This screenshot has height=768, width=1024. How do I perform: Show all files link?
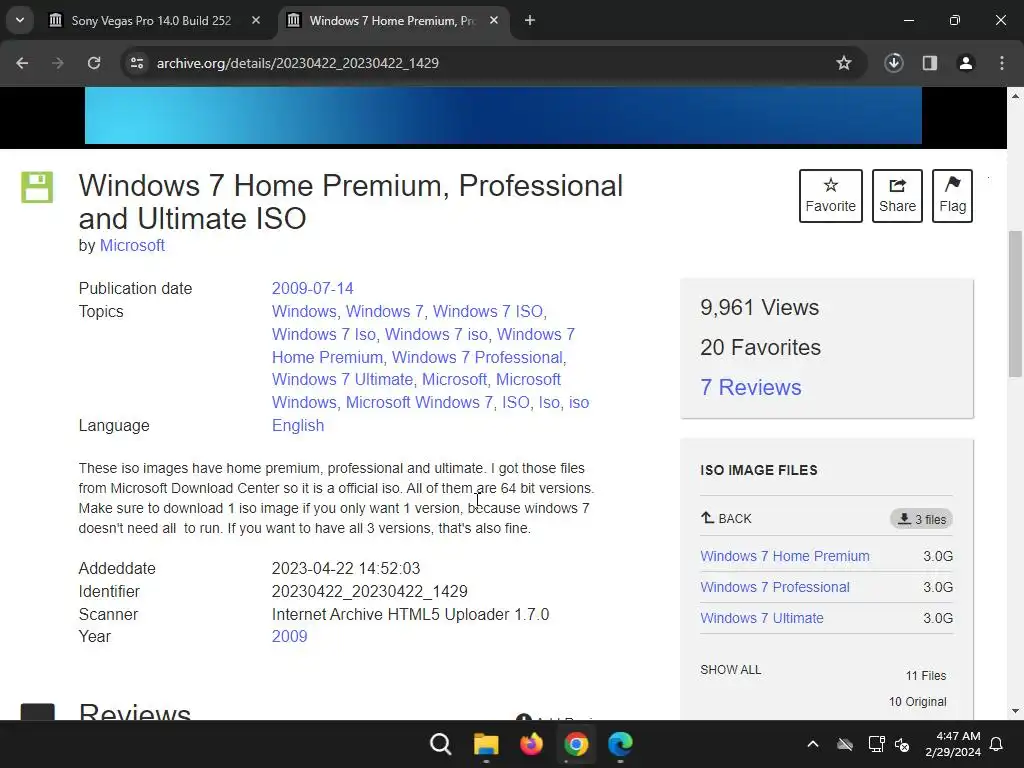tap(730, 670)
